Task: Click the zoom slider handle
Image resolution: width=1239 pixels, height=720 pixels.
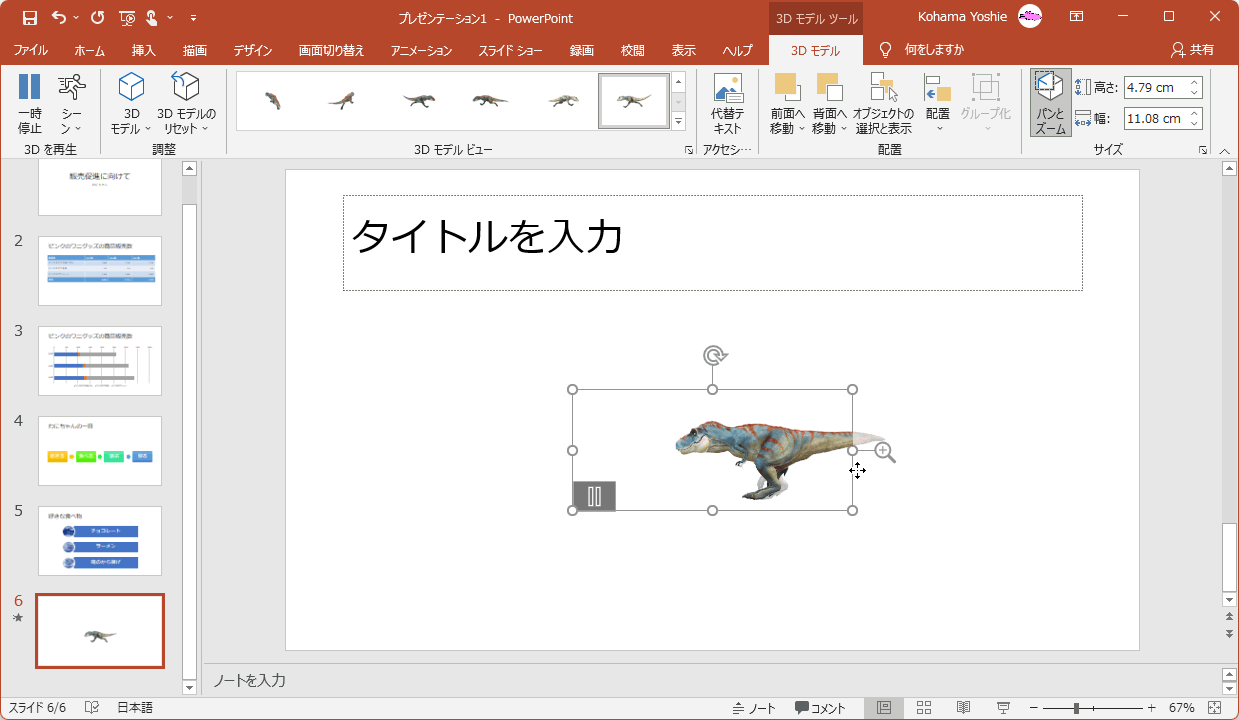Action: point(1076,708)
